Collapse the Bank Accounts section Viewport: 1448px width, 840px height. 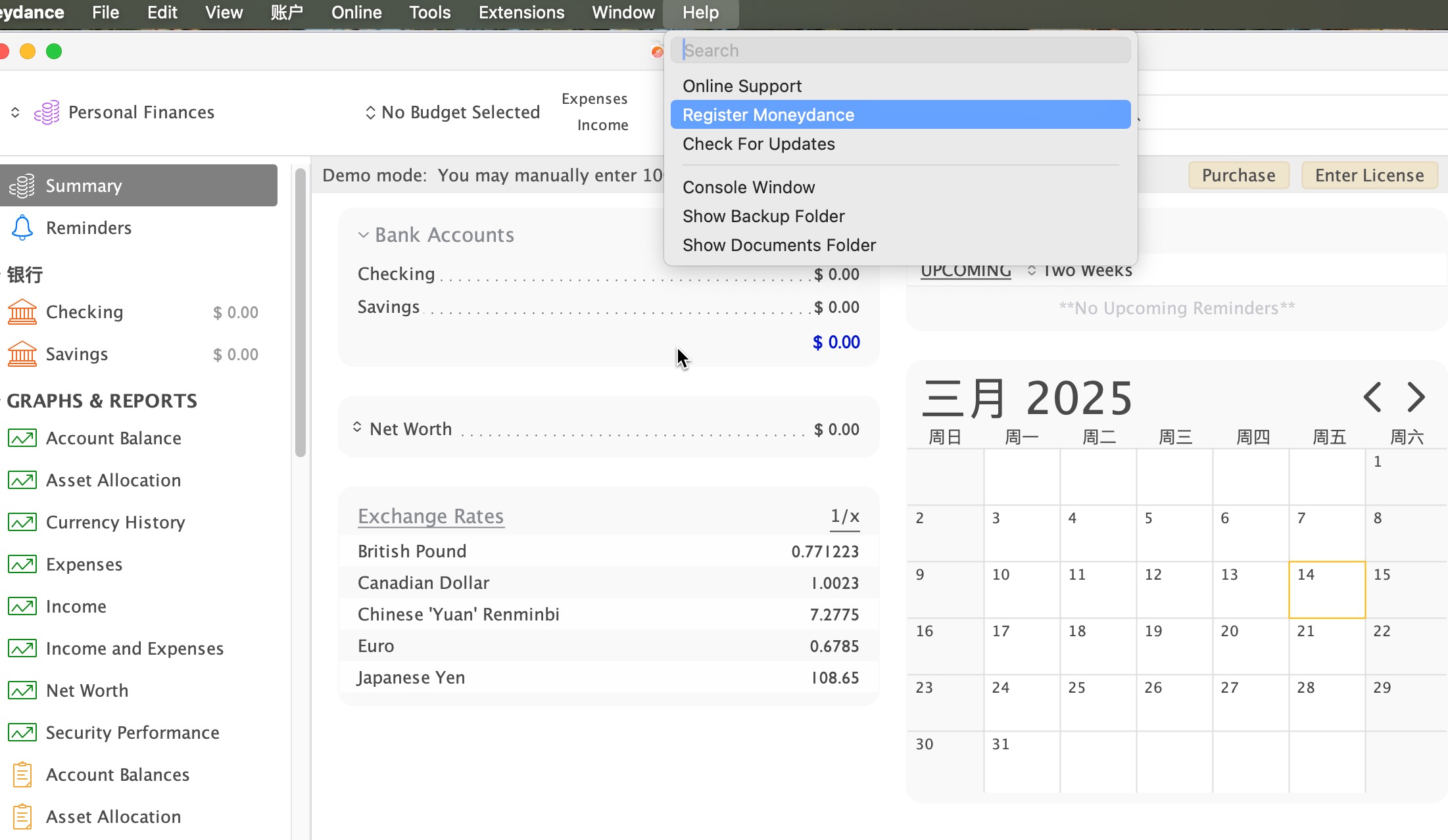pos(363,235)
